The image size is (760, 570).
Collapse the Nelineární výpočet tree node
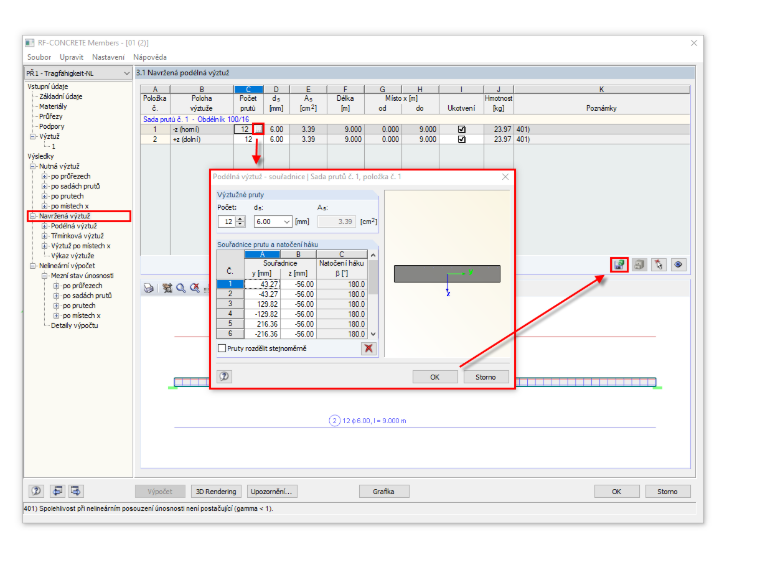coord(33,266)
